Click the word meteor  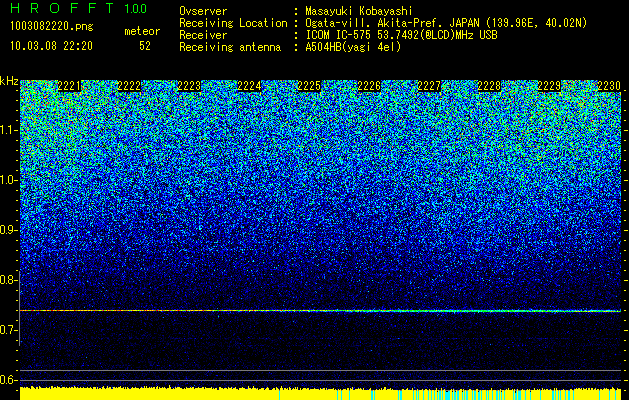[x=142, y=31]
